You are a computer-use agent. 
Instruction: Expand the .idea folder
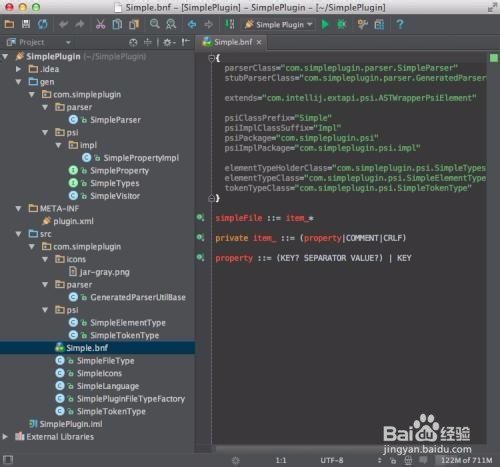pos(18,69)
